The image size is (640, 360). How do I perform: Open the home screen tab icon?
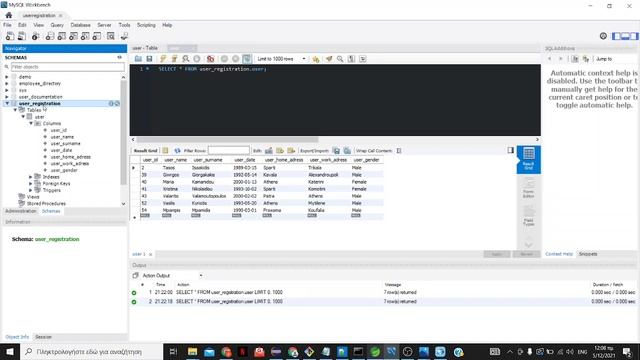[x=9, y=15]
